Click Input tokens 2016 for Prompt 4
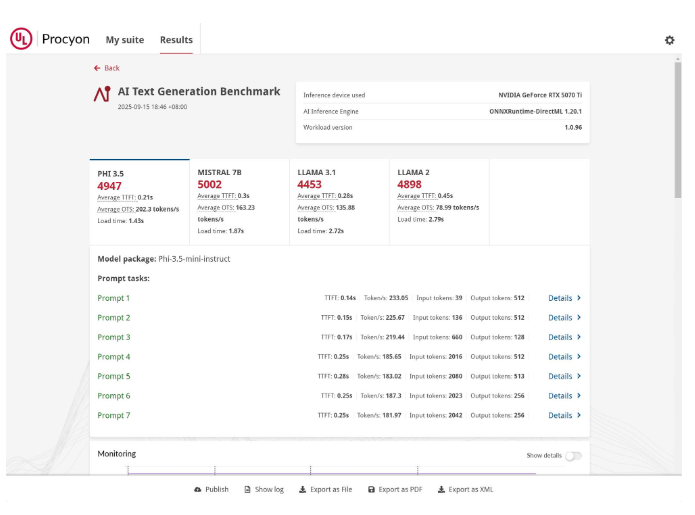The height and width of the screenshot is (515, 695). click(436, 356)
